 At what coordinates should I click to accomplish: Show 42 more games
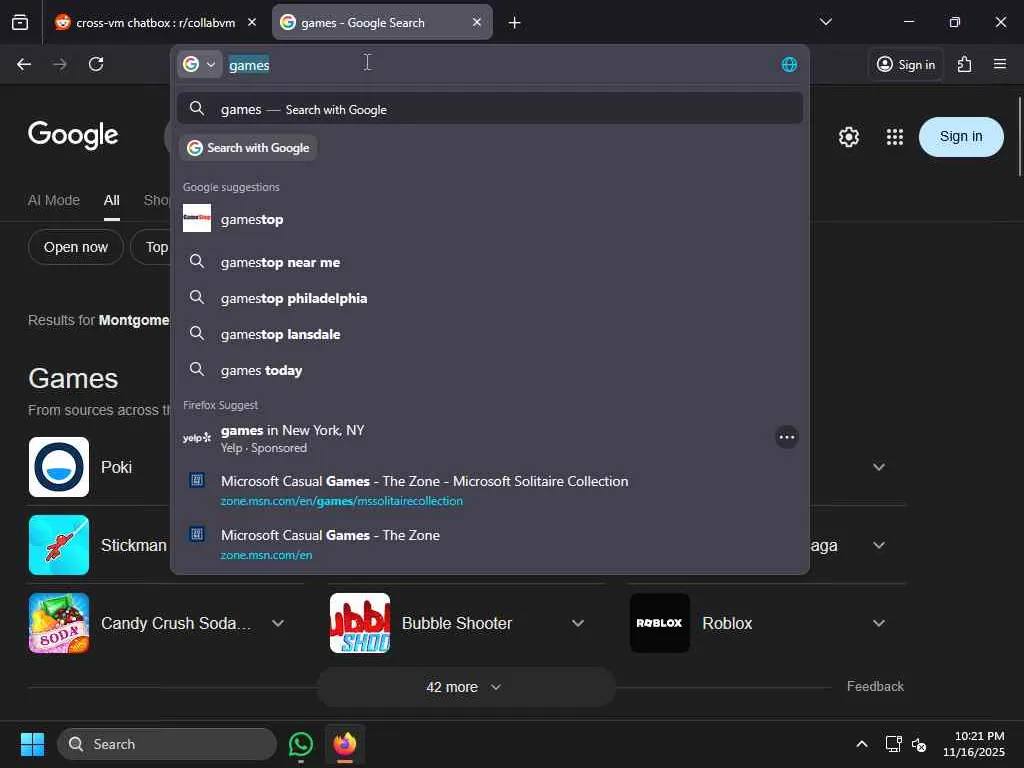(466, 687)
